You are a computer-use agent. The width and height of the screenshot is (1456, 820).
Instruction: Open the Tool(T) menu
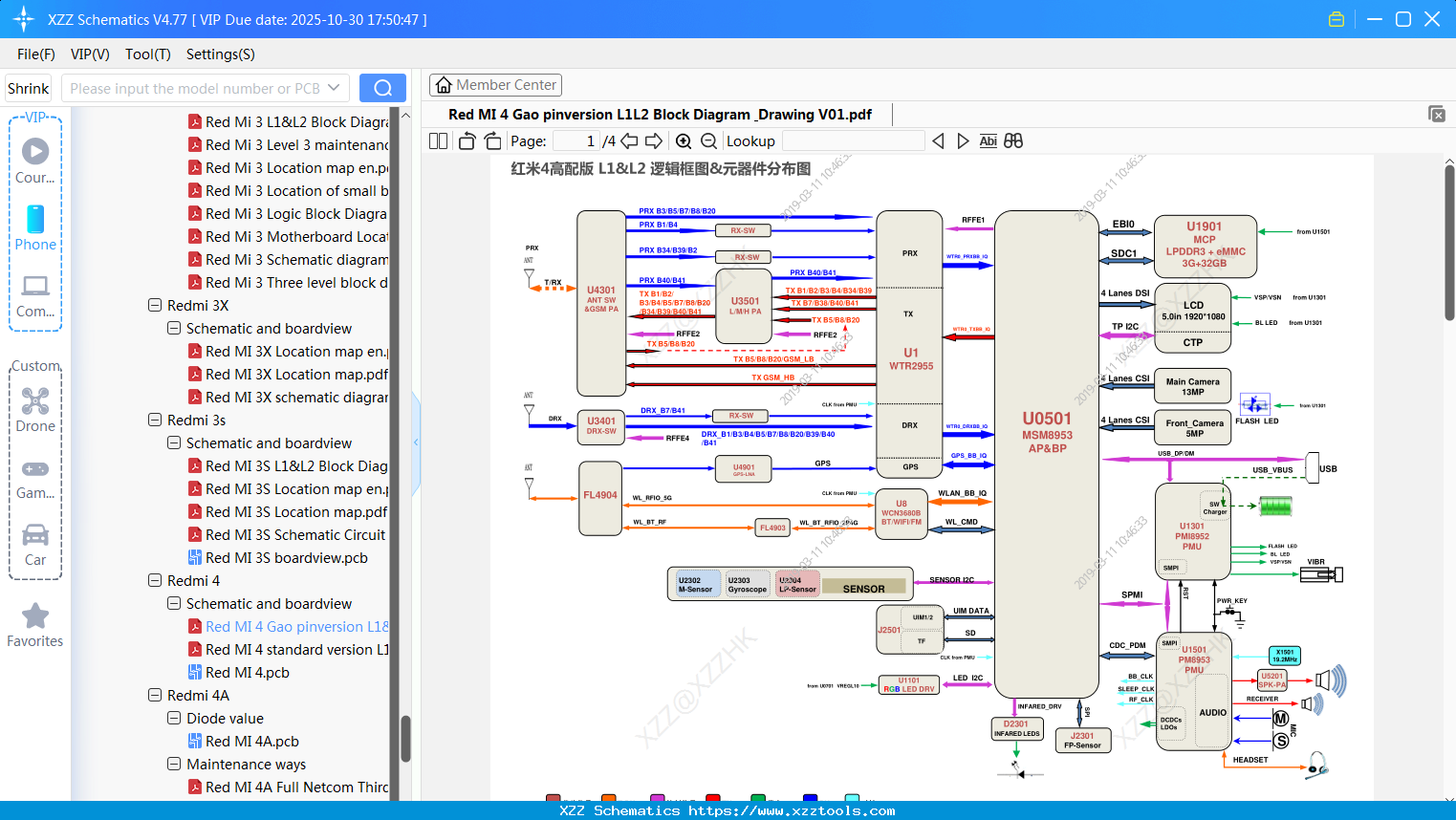[x=147, y=54]
